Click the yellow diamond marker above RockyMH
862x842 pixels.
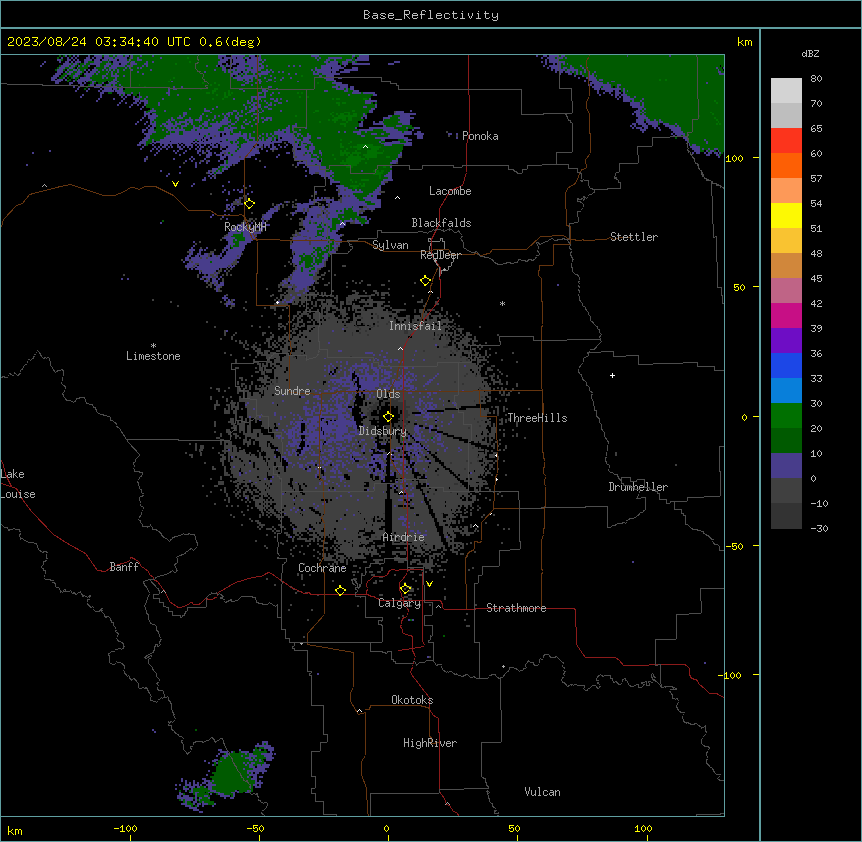[249, 203]
